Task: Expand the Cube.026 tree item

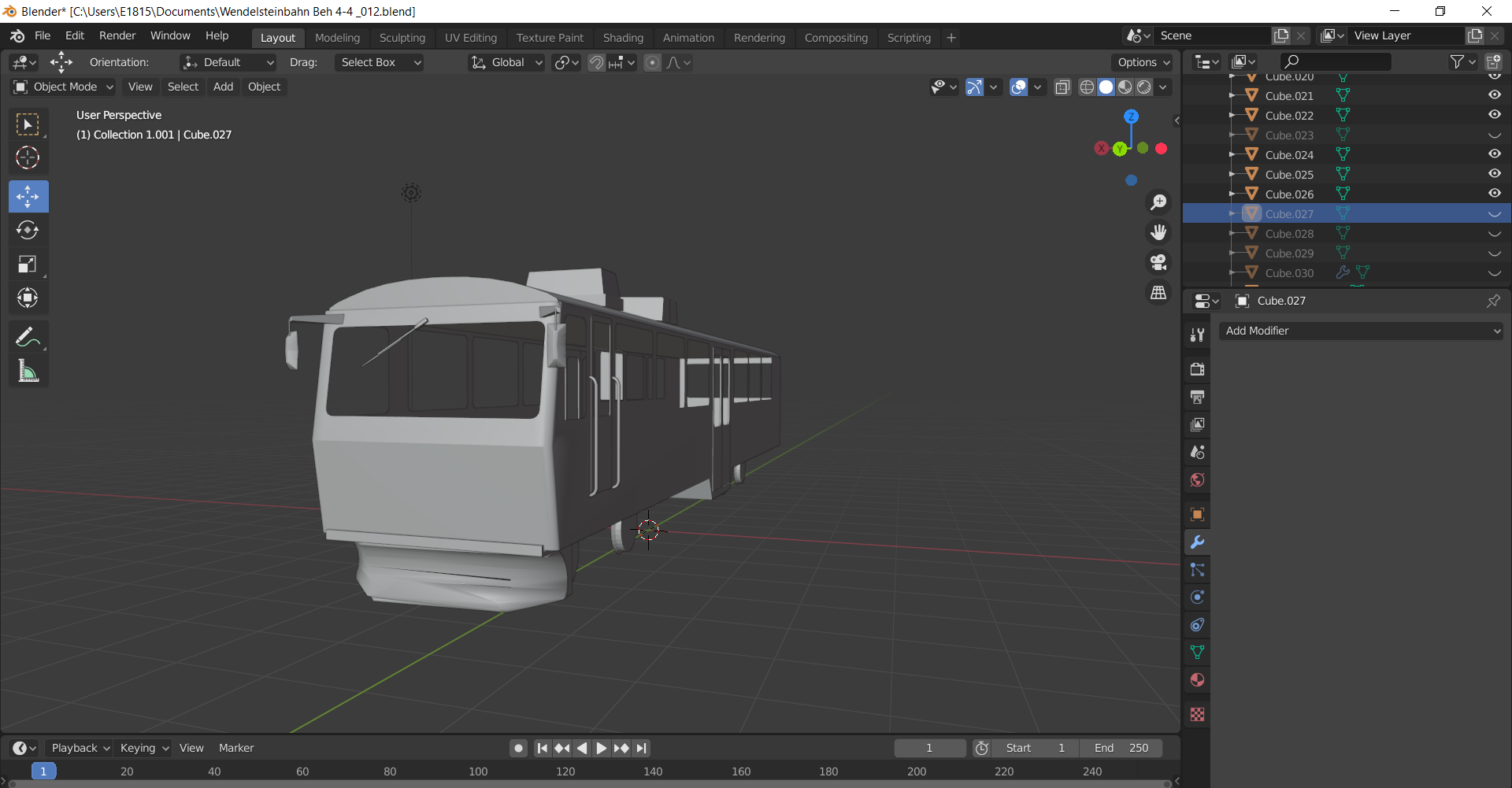Action: (x=1232, y=194)
